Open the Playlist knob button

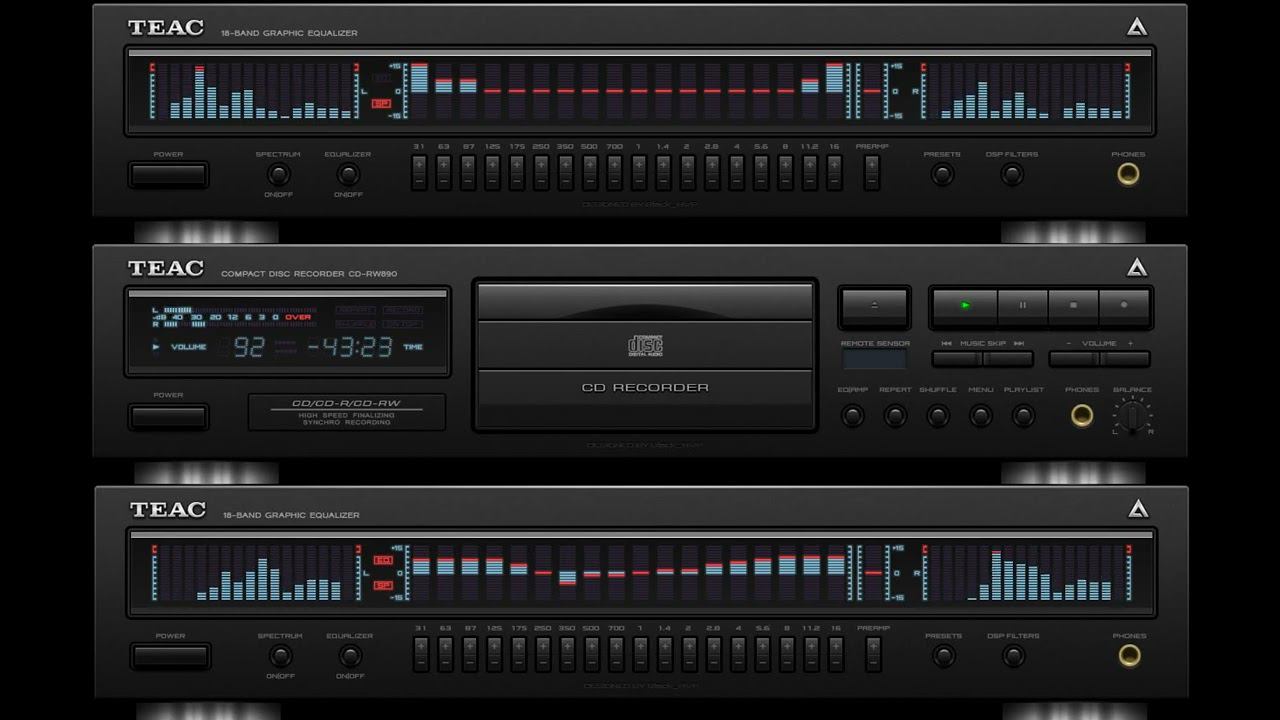pos(1023,415)
